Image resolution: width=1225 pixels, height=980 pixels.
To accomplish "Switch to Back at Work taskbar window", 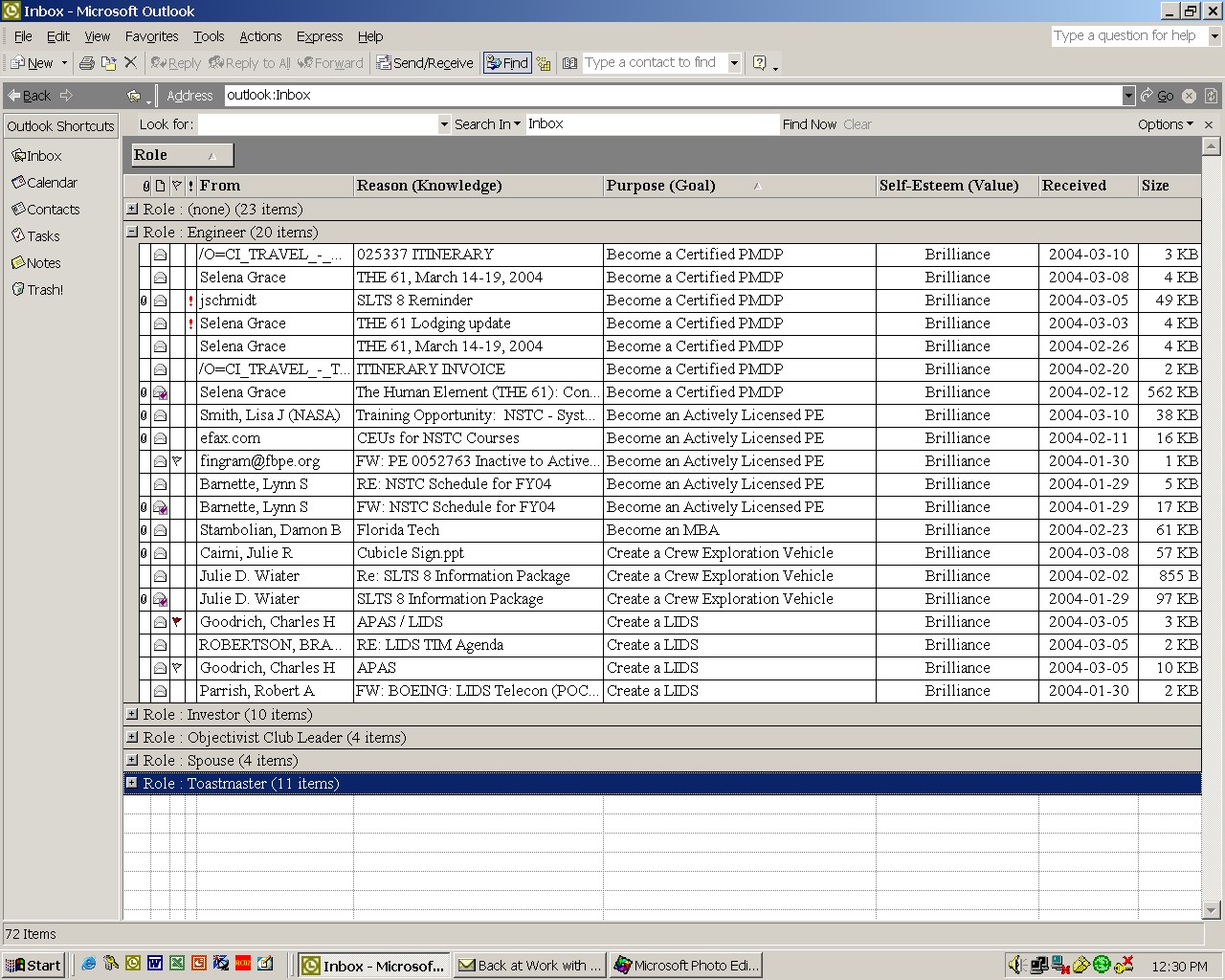I will (x=529, y=965).
